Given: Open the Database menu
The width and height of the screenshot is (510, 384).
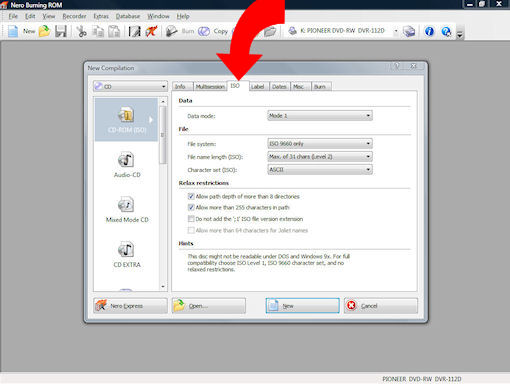Looking at the screenshot, I should coord(128,16).
